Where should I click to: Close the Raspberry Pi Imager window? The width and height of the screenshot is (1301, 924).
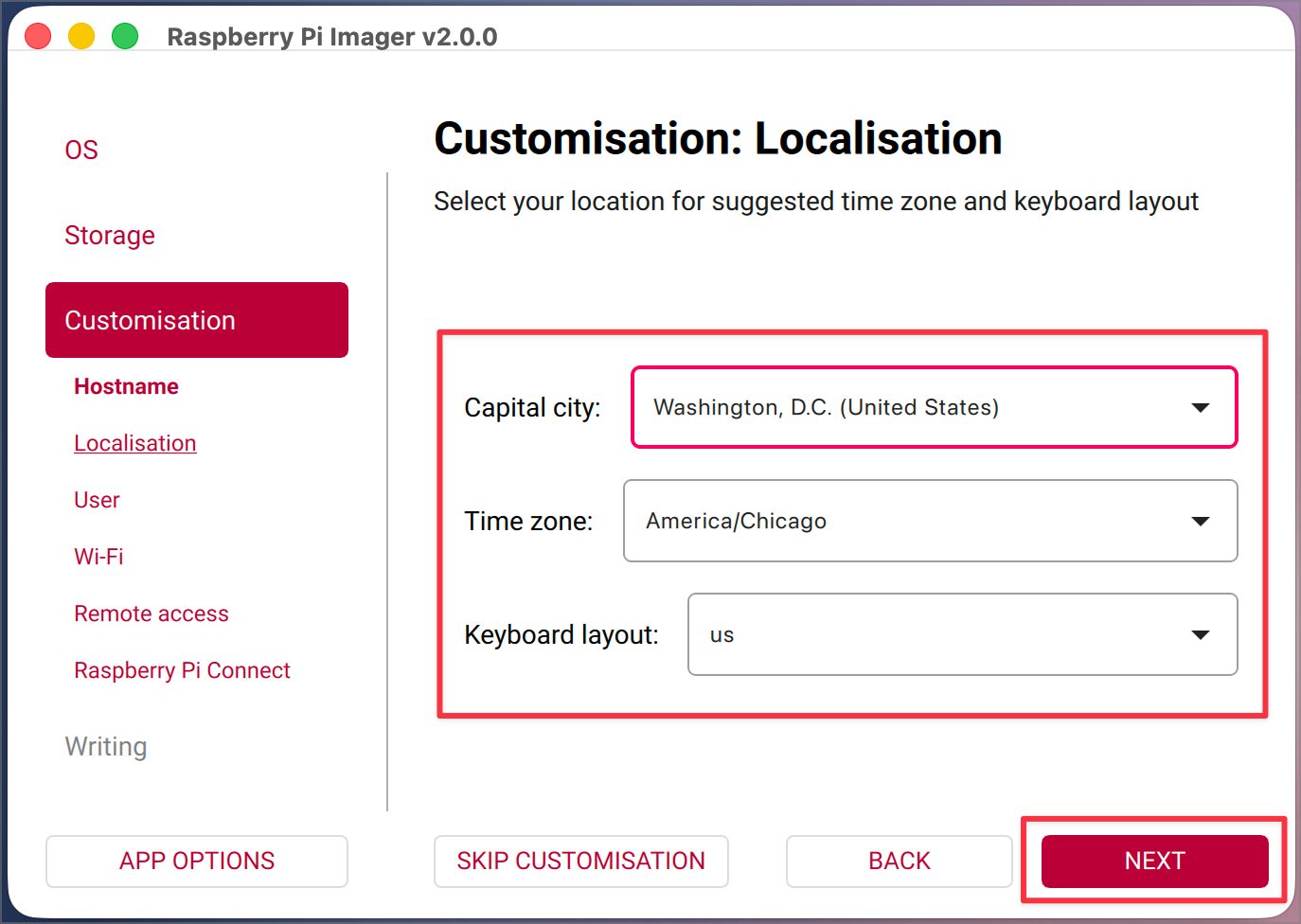pos(38,36)
